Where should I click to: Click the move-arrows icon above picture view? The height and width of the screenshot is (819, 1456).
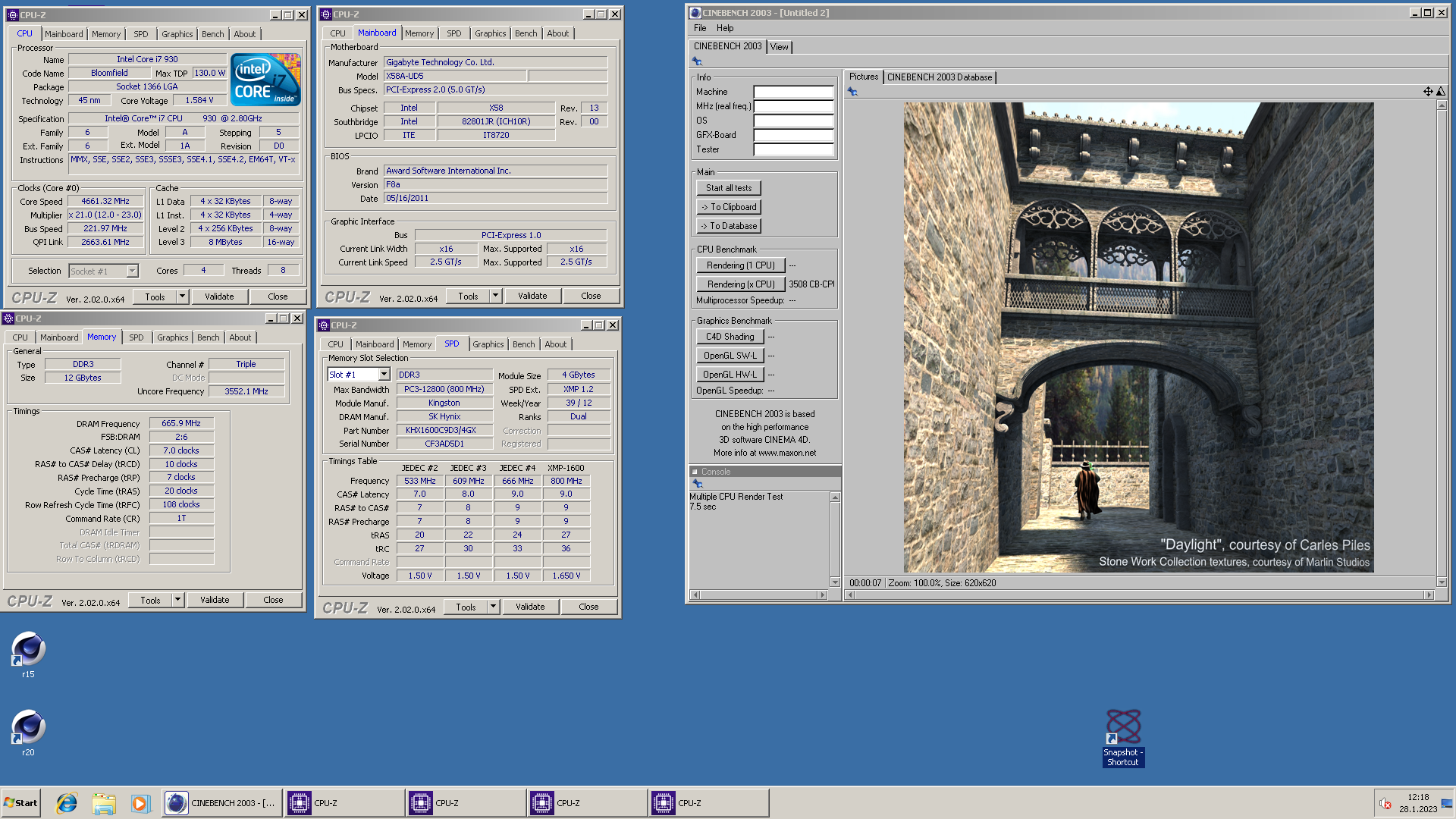tap(1428, 92)
